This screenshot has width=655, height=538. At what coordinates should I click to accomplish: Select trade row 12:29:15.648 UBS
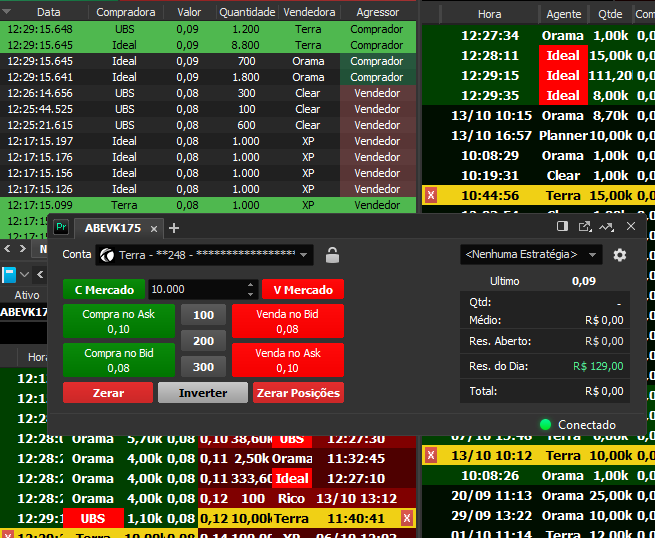tap(208, 29)
